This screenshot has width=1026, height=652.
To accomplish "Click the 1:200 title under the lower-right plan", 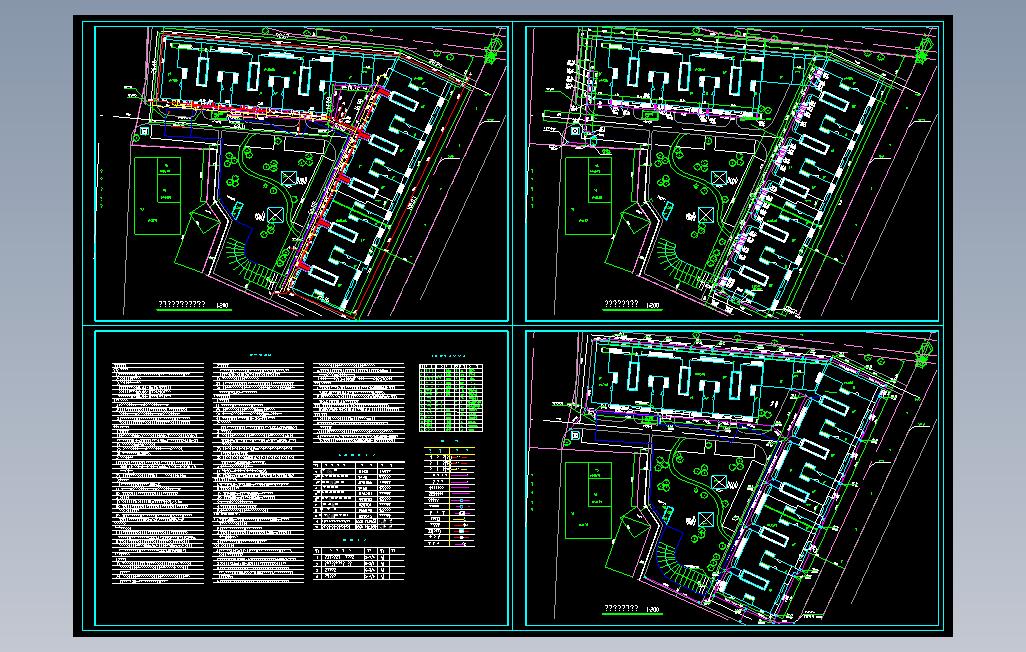I will 632,609.
